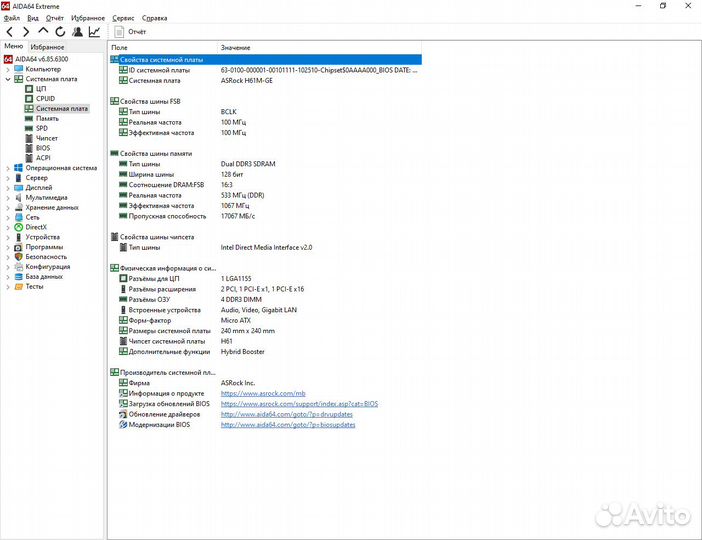Expand the Сервер tree node

coord(8,178)
